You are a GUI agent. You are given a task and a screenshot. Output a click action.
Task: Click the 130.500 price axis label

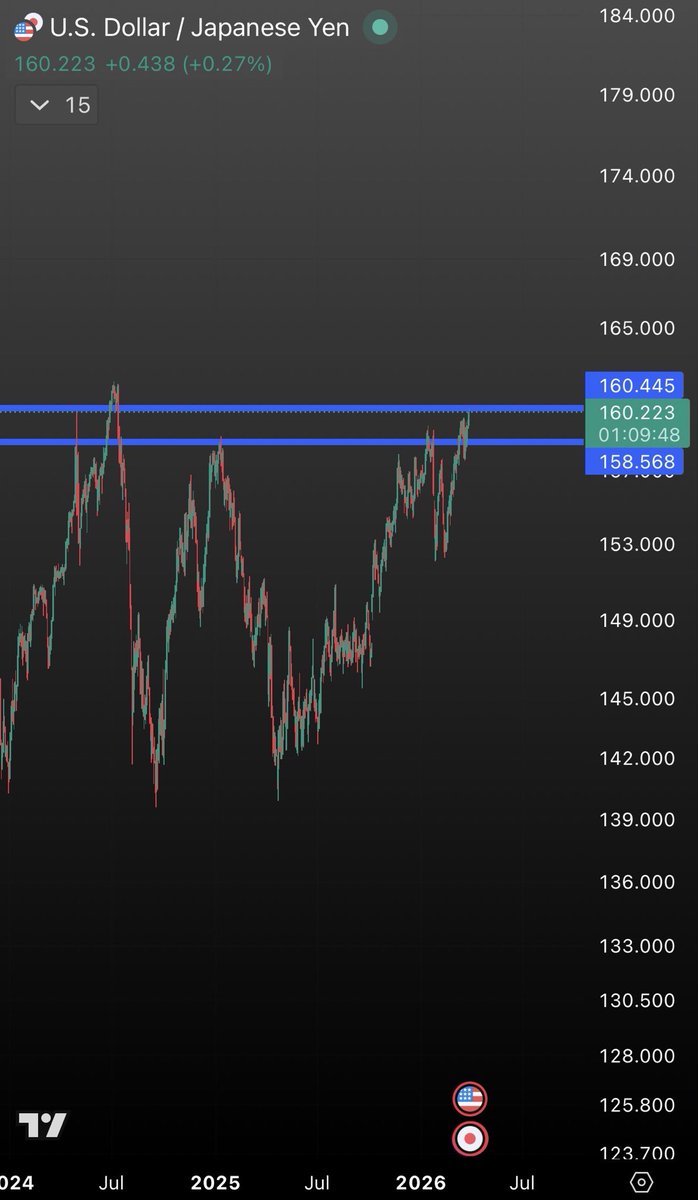(x=637, y=1001)
